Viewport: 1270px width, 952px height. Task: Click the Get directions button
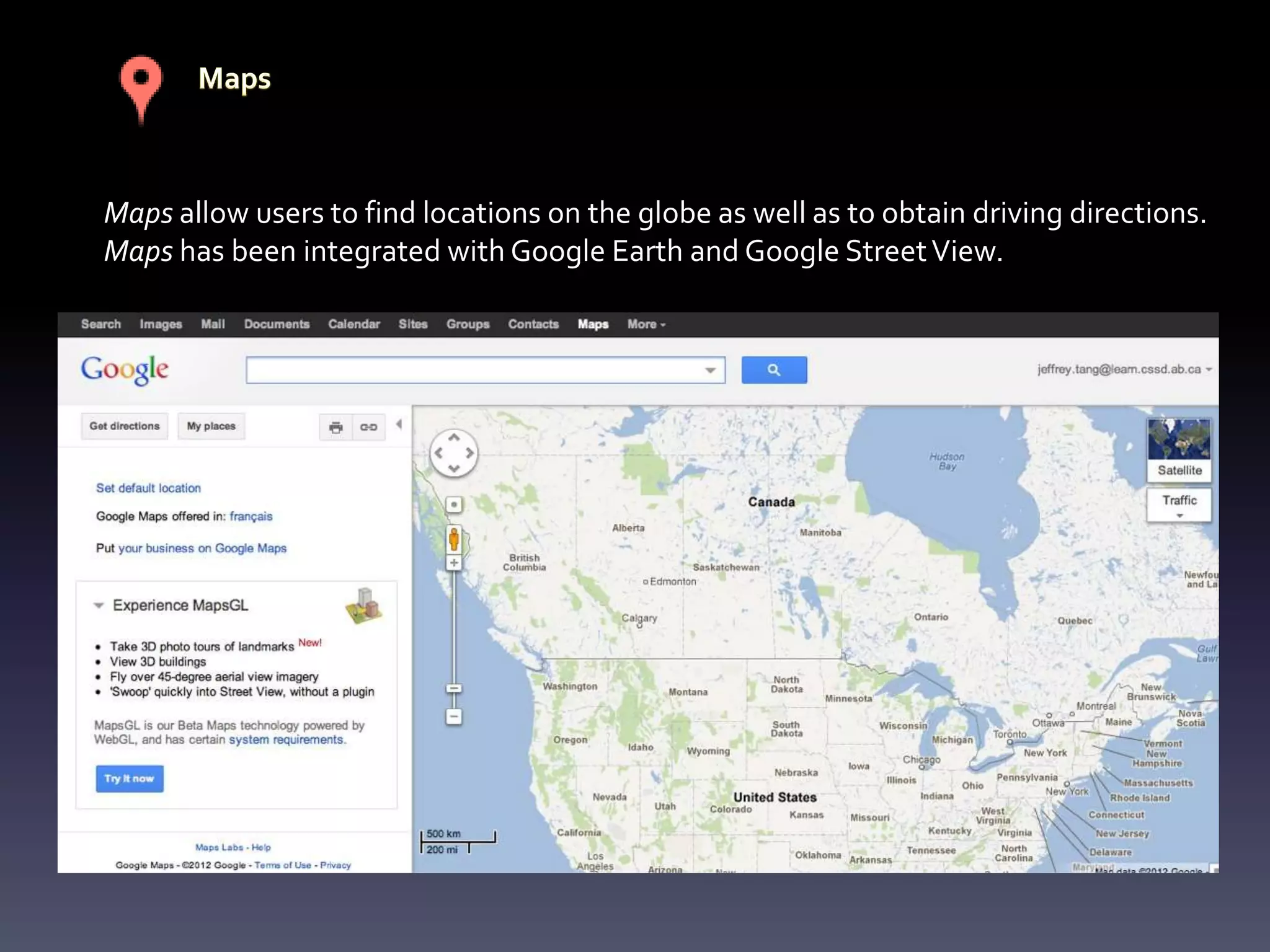tap(125, 426)
